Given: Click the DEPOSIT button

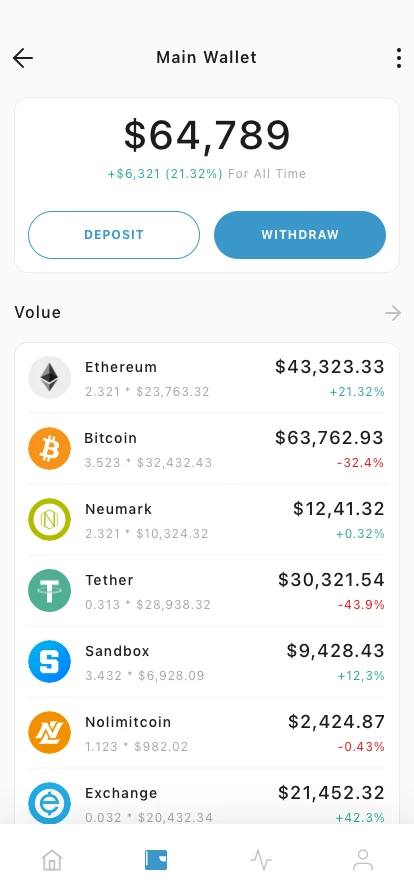Looking at the screenshot, I should (114, 235).
